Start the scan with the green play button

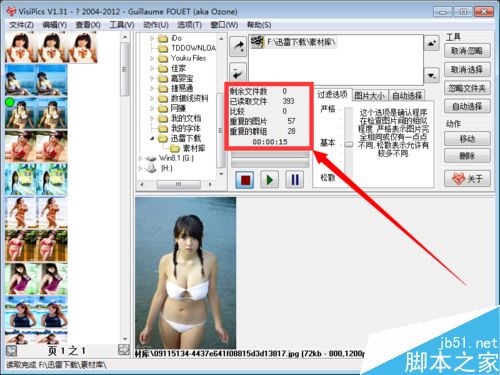[x=270, y=180]
